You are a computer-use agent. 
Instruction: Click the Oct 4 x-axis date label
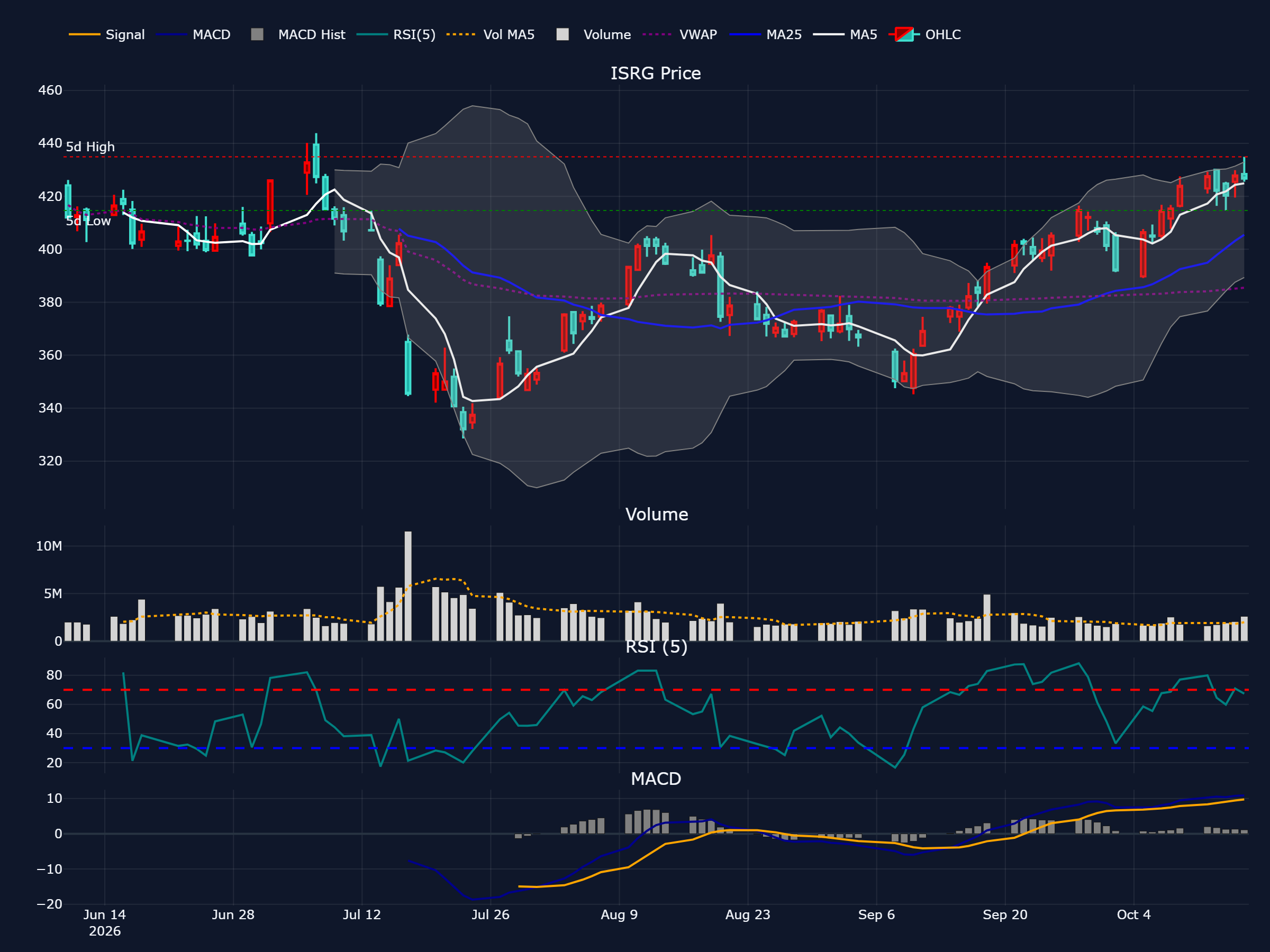pos(1133,914)
